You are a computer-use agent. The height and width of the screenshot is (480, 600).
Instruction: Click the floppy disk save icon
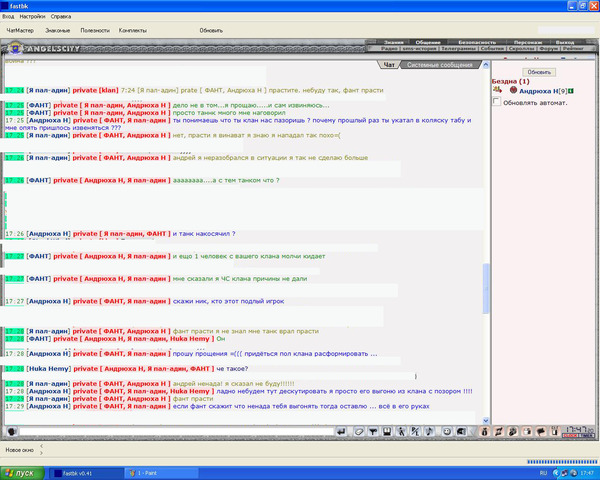coord(387,432)
